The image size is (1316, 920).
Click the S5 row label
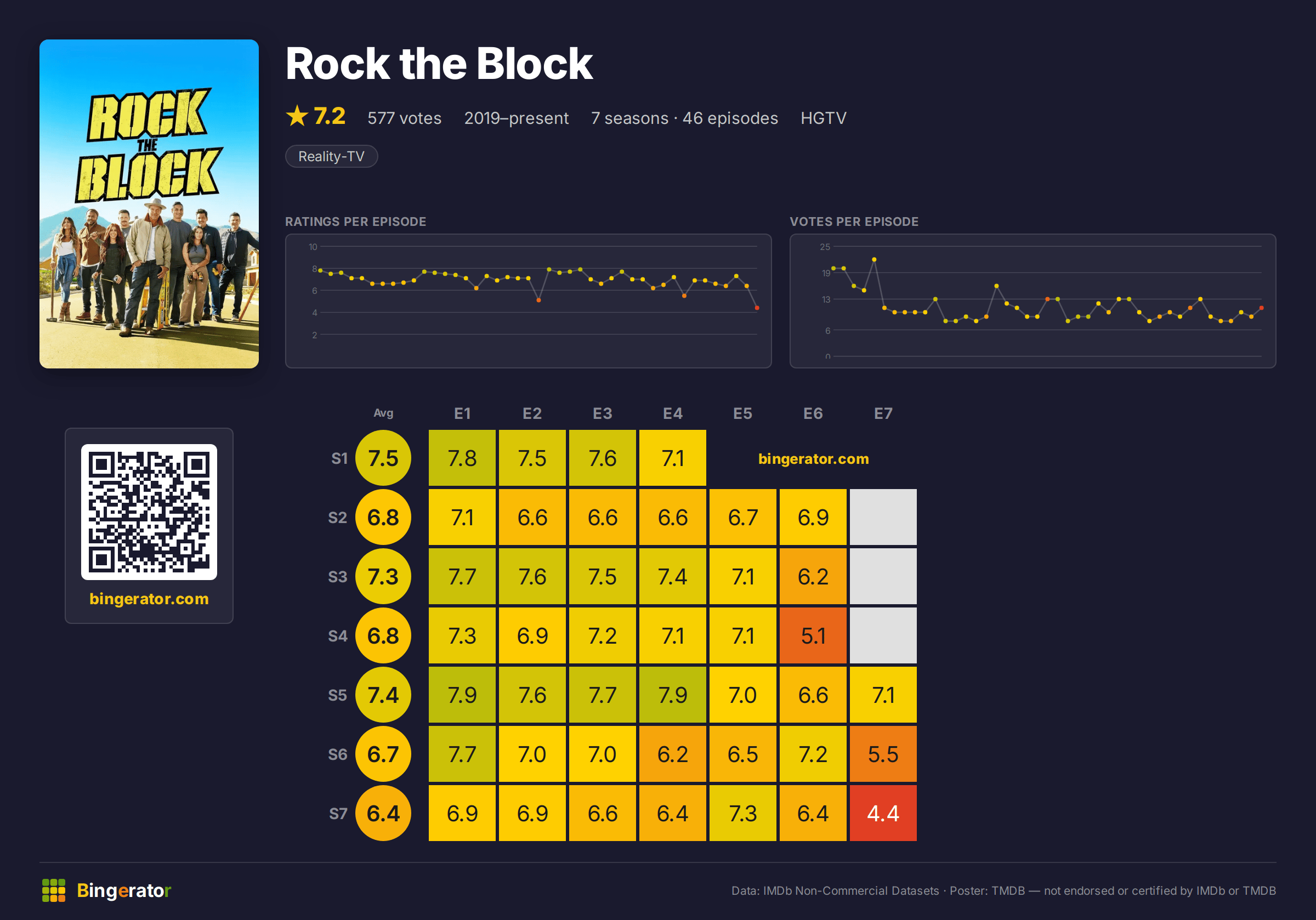point(338,695)
